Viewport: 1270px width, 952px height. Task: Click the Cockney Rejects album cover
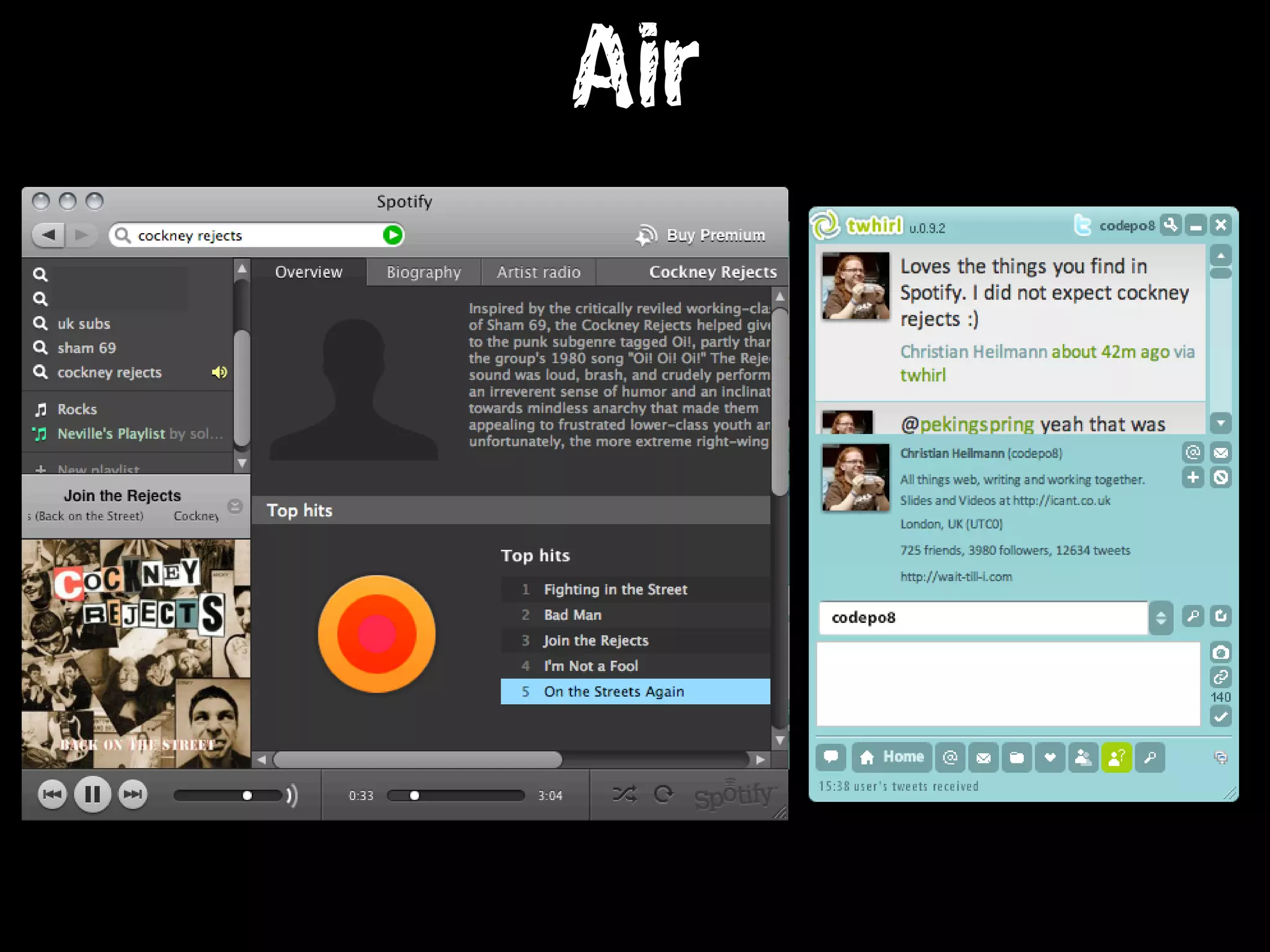pos(136,654)
